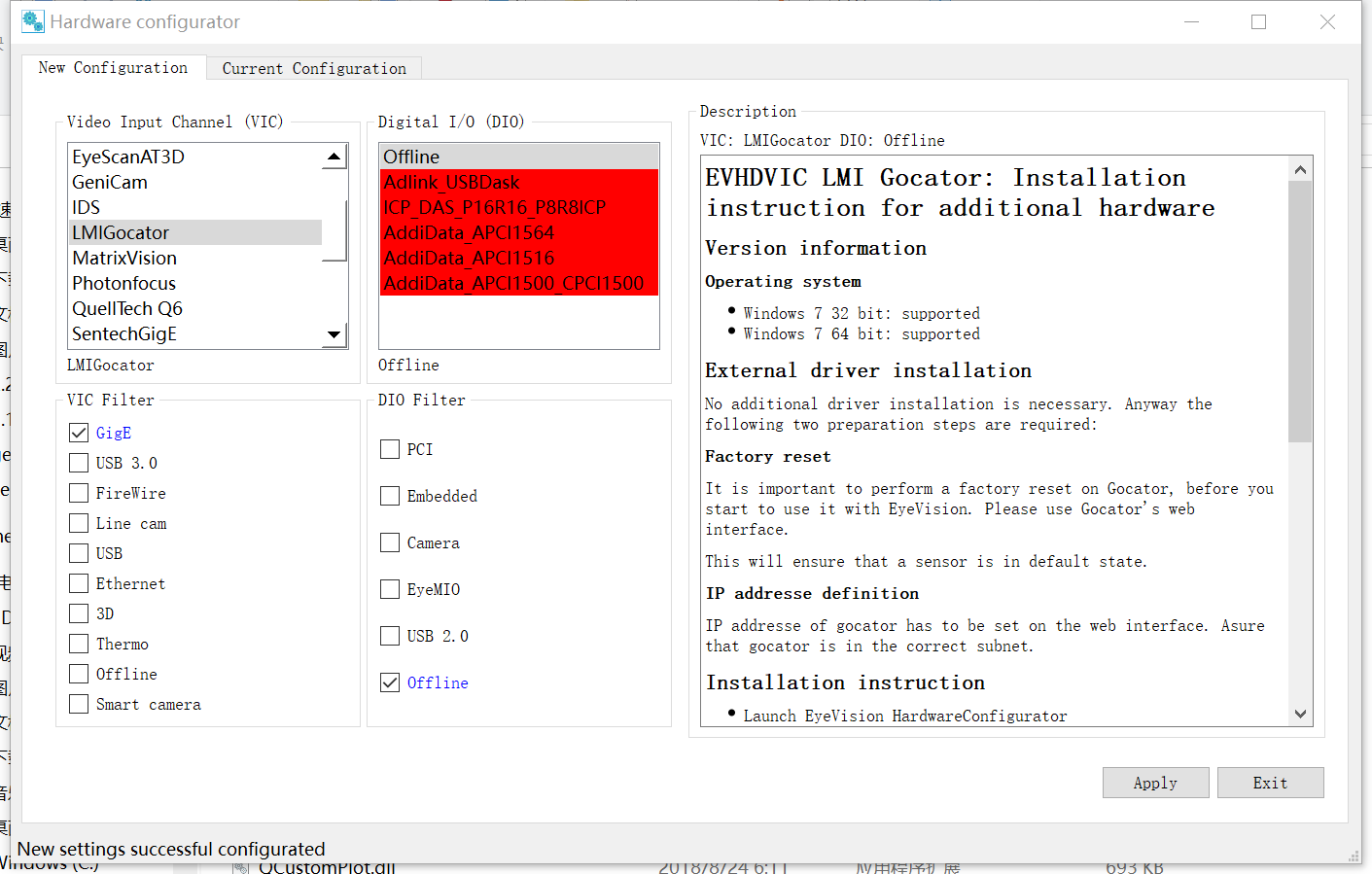Enable the Smart camera filter
This screenshot has width=1372, height=874.
[x=79, y=704]
